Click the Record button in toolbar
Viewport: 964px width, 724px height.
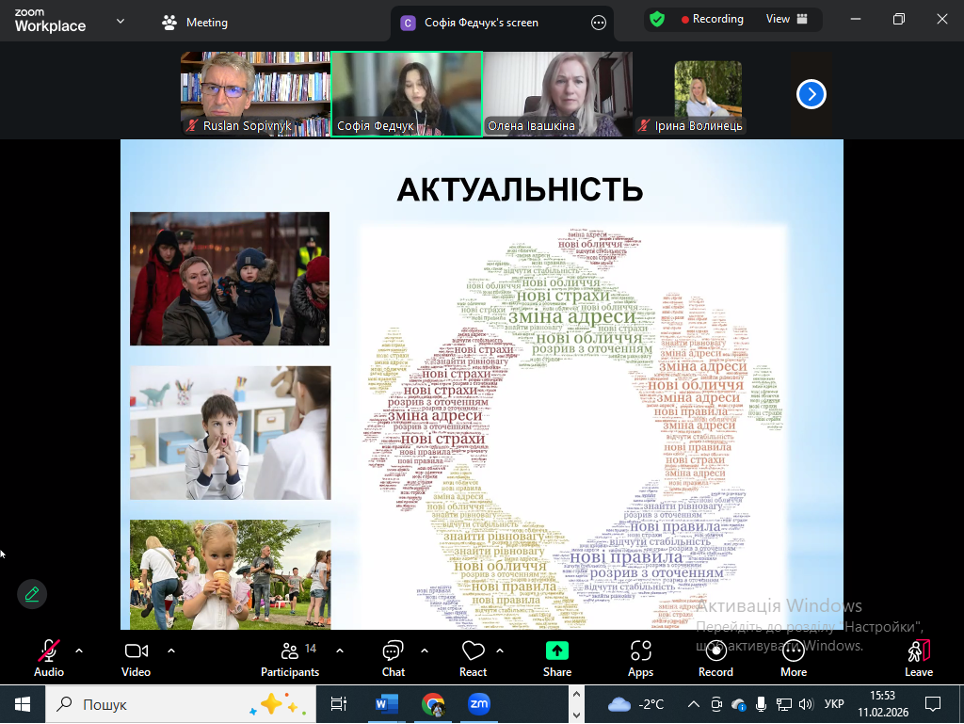[x=716, y=658]
